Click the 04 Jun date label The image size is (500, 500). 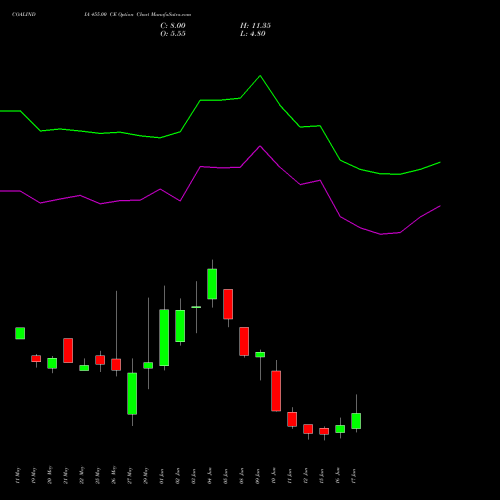pos(210,476)
